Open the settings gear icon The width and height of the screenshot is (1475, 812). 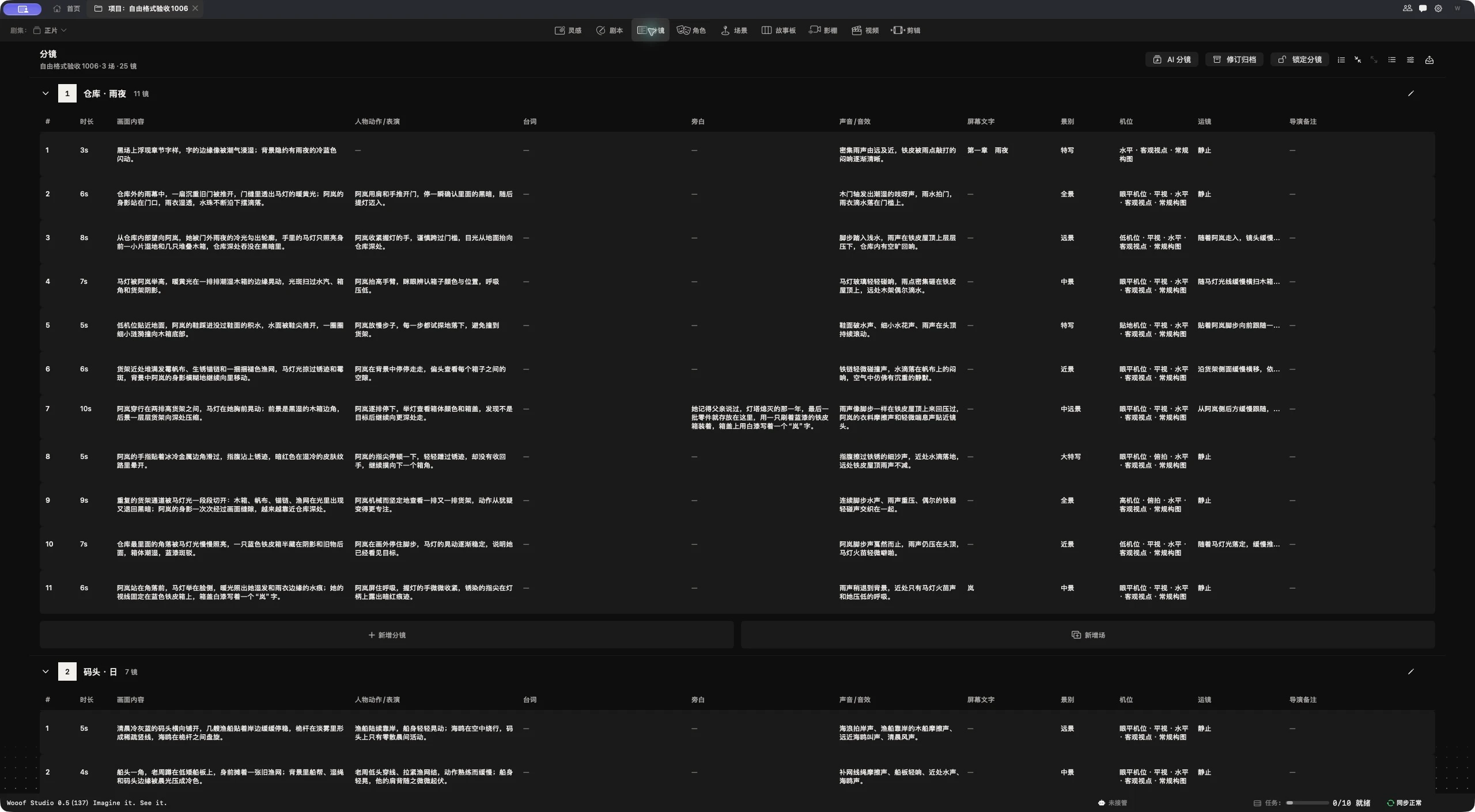point(1439,9)
